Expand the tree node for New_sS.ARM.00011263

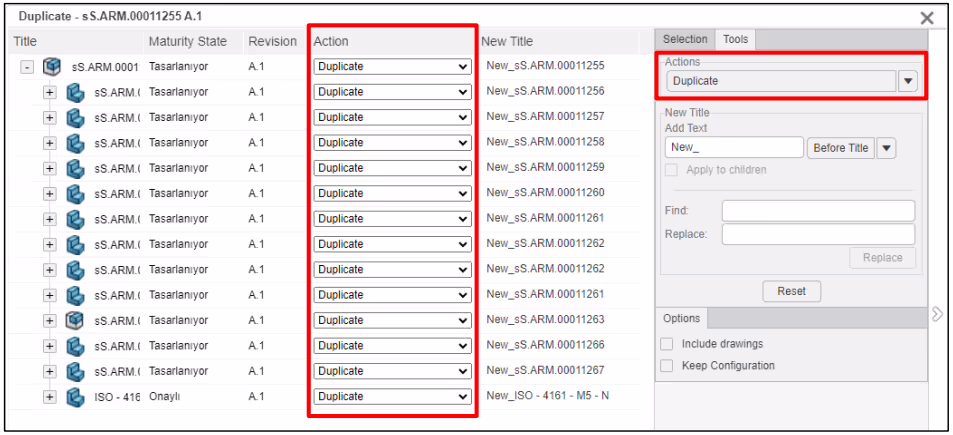click(50, 320)
